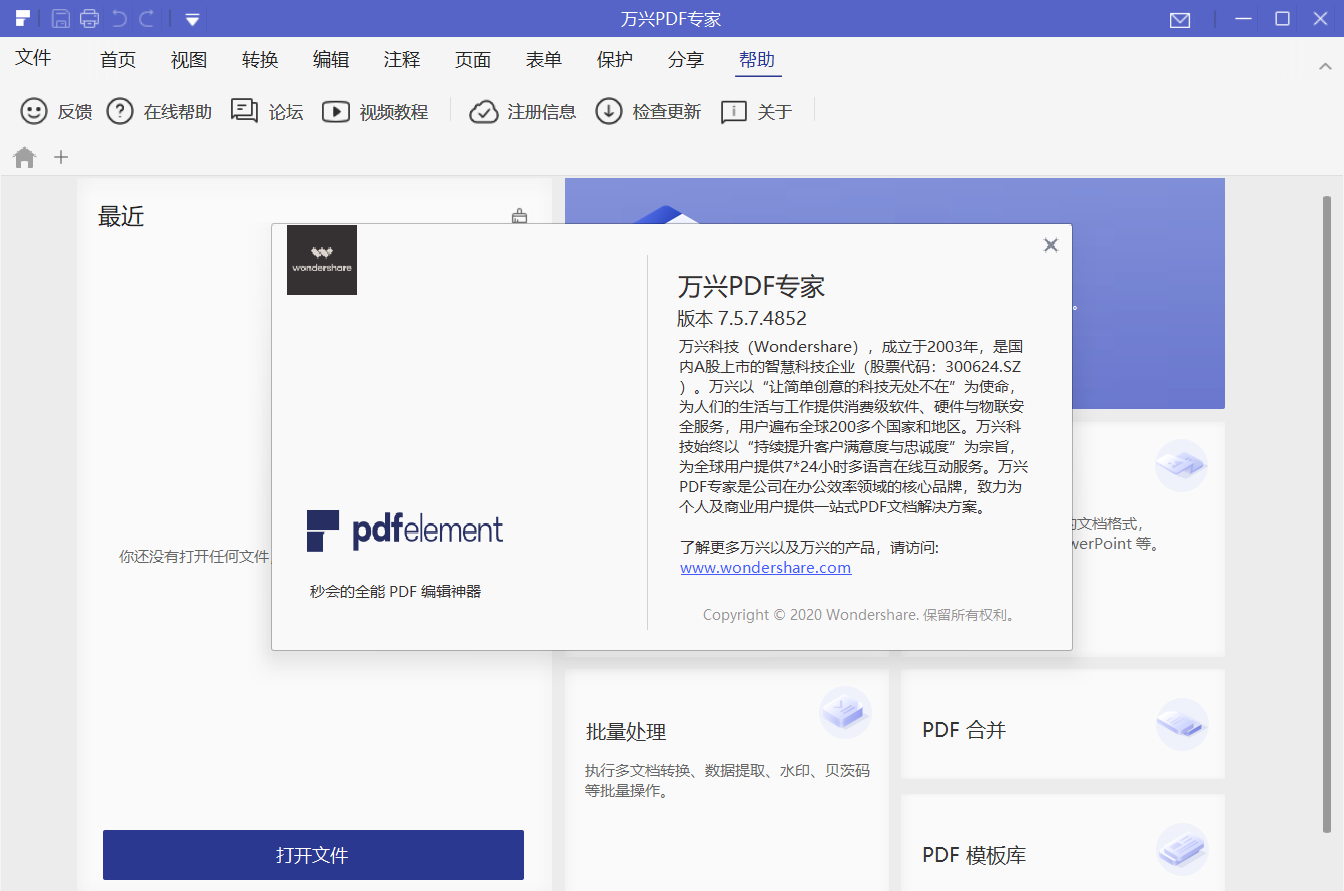Viewport: 1344px width, 891px height.
Task: Switch to the 转换 tab
Action: coord(260,60)
